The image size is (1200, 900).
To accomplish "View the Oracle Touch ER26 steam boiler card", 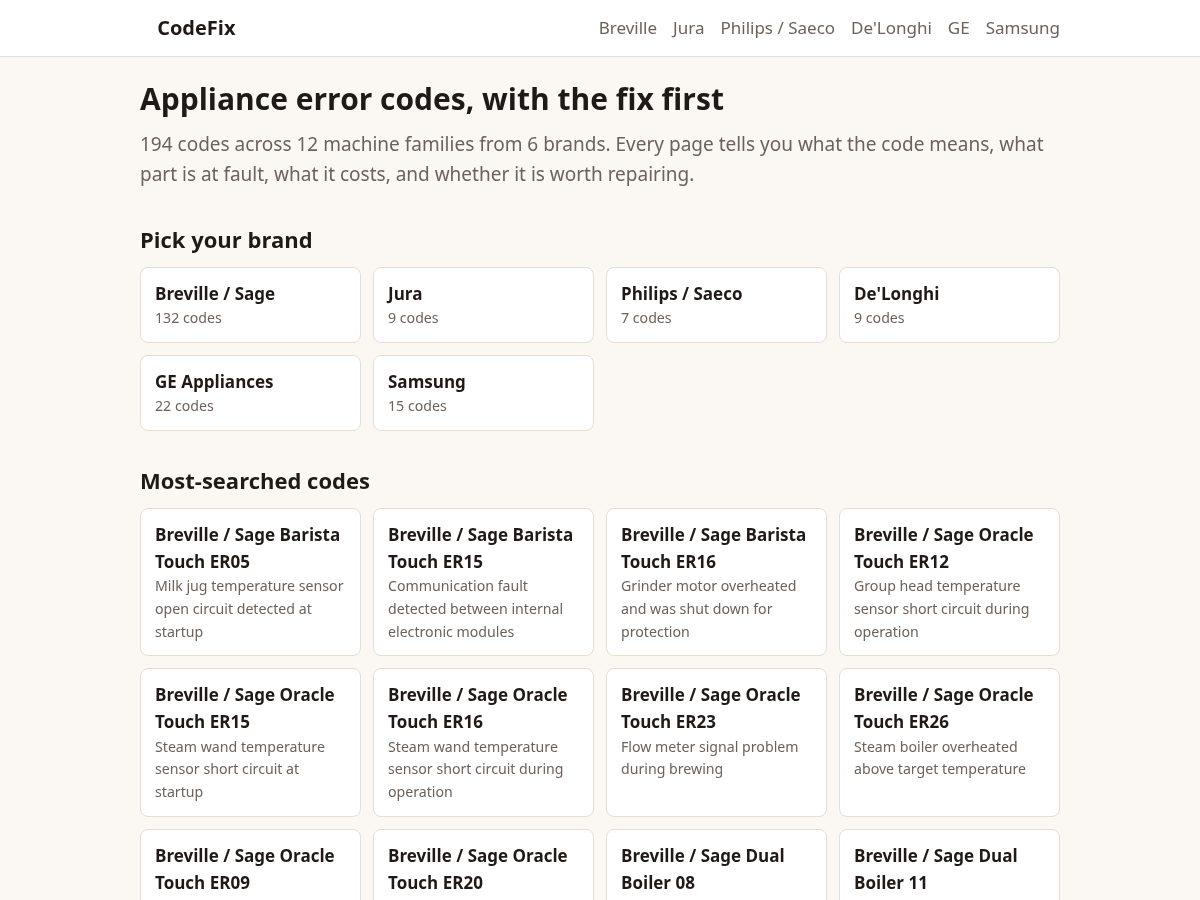I will (949, 742).
